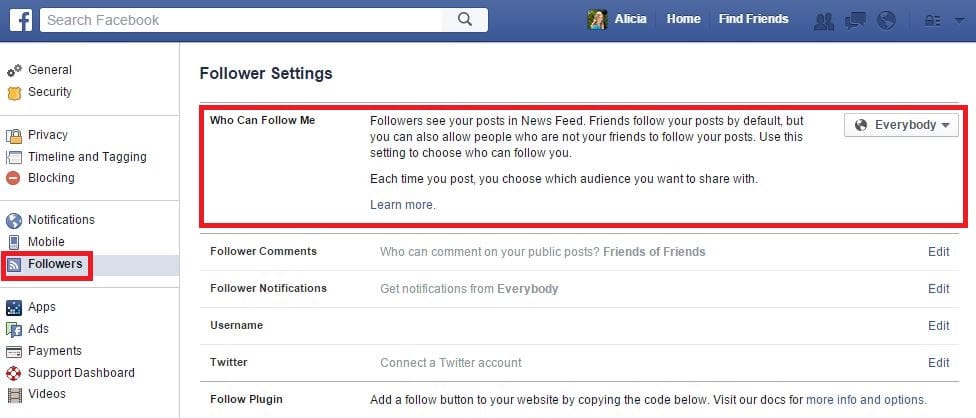Screen dimensions: 976x418
Task: Click the Follow Plugin label
Action: point(246,399)
